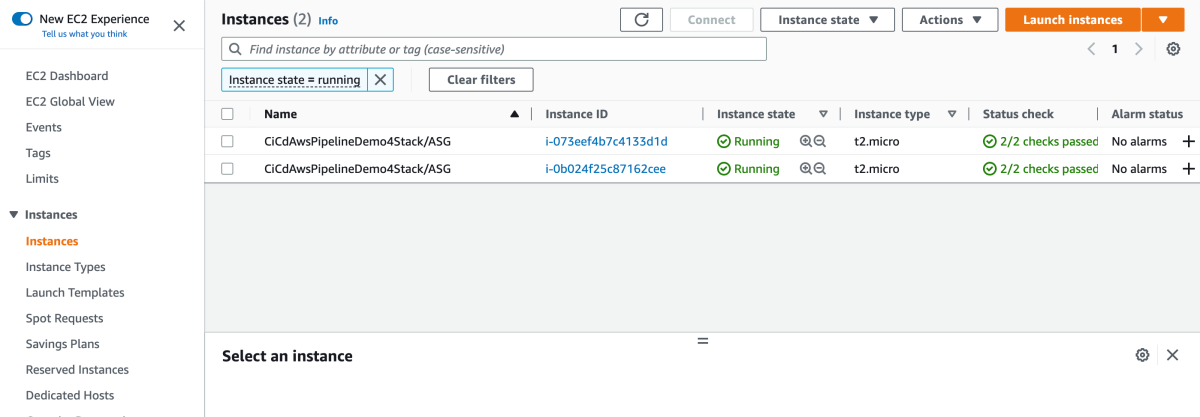The image size is (1200, 417).
Task: Open the Launch instances split-button arrow
Action: [1163, 20]
